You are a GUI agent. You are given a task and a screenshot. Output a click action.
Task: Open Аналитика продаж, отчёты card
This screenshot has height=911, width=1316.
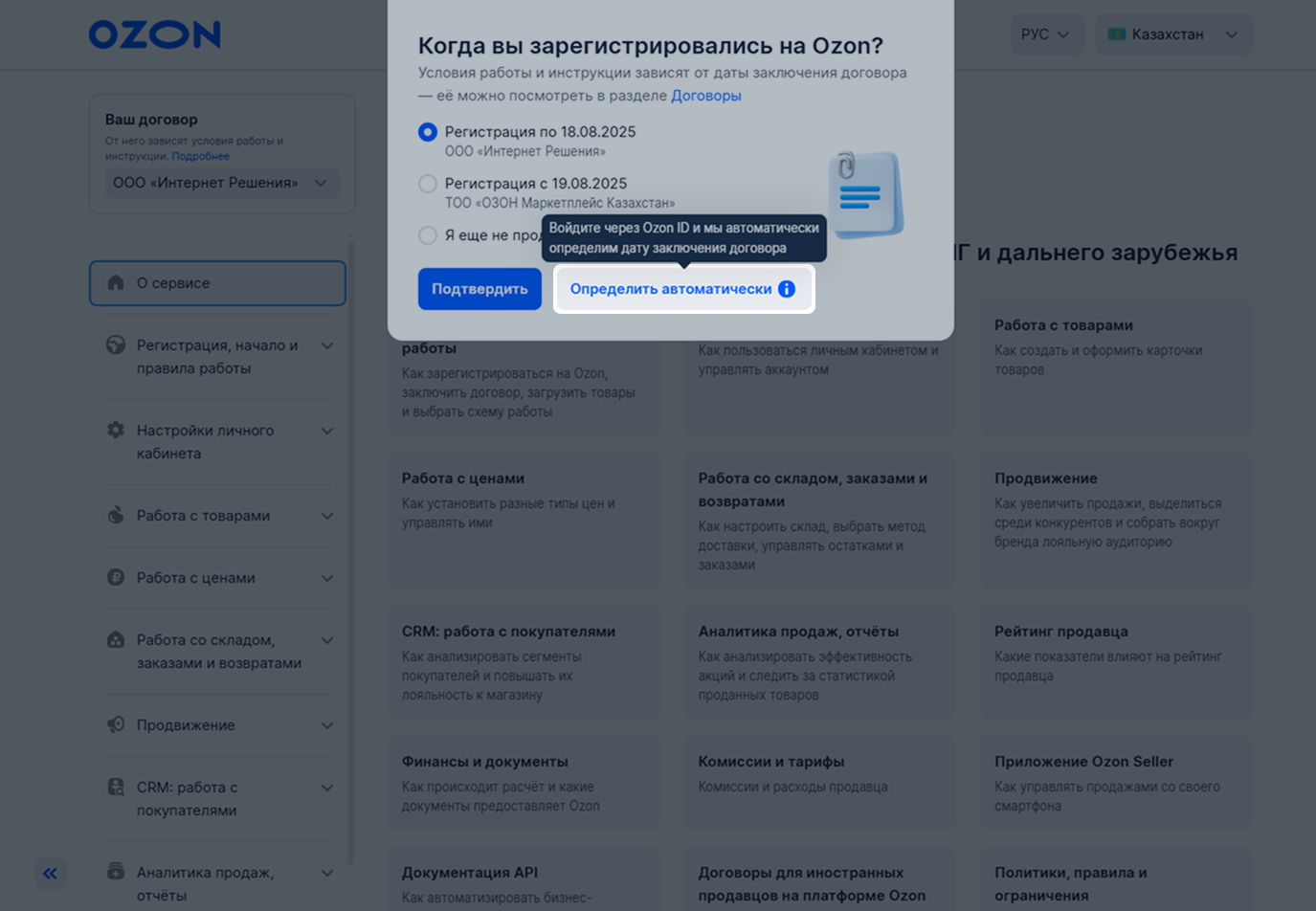[x=819, y=664]
